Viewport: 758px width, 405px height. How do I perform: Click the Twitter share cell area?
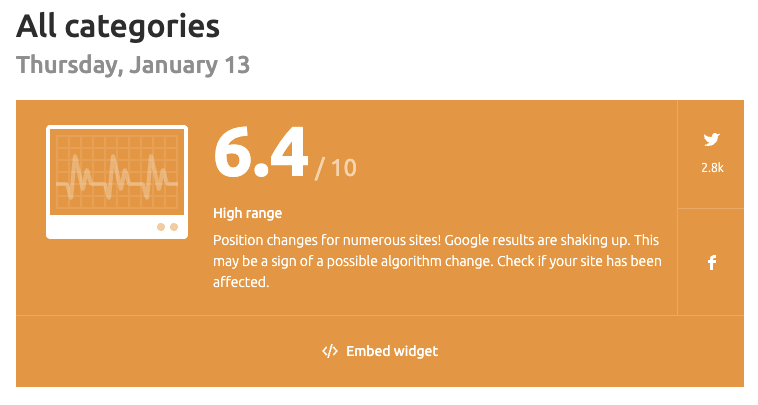(x=711, y=154)
